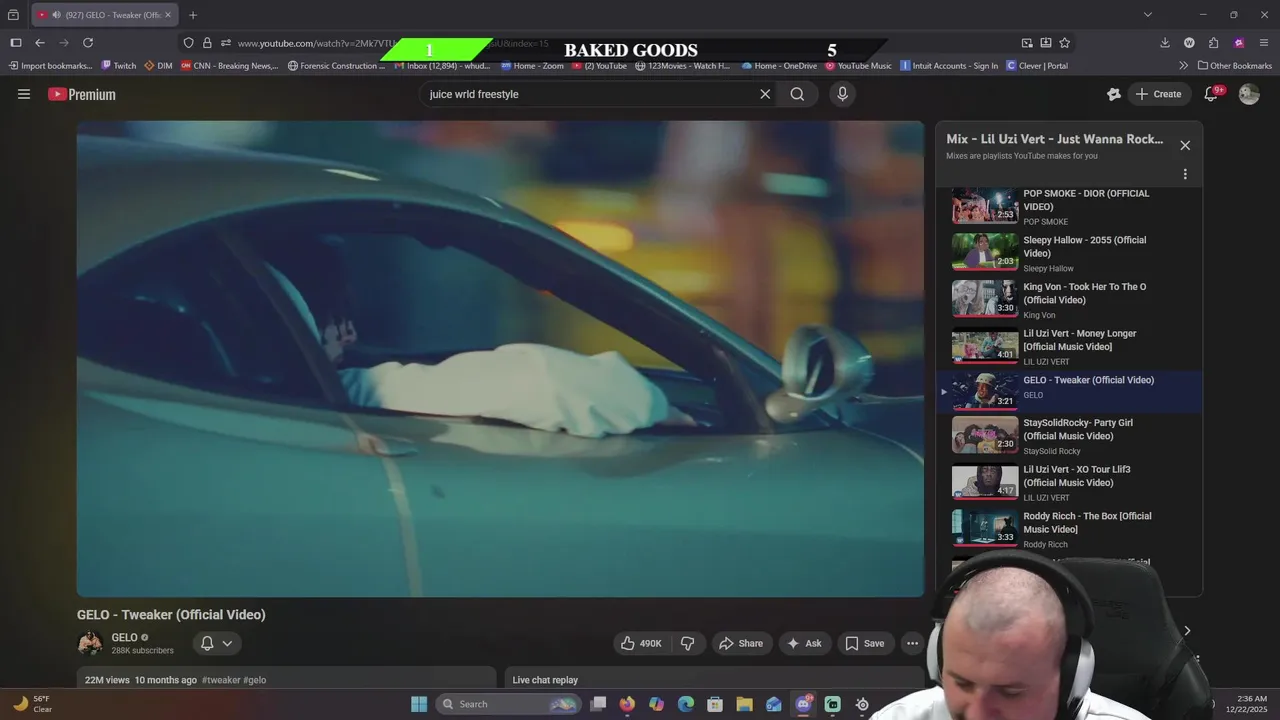
Task: Open YouTube notifications bell
Action: tap(1211, 94)
